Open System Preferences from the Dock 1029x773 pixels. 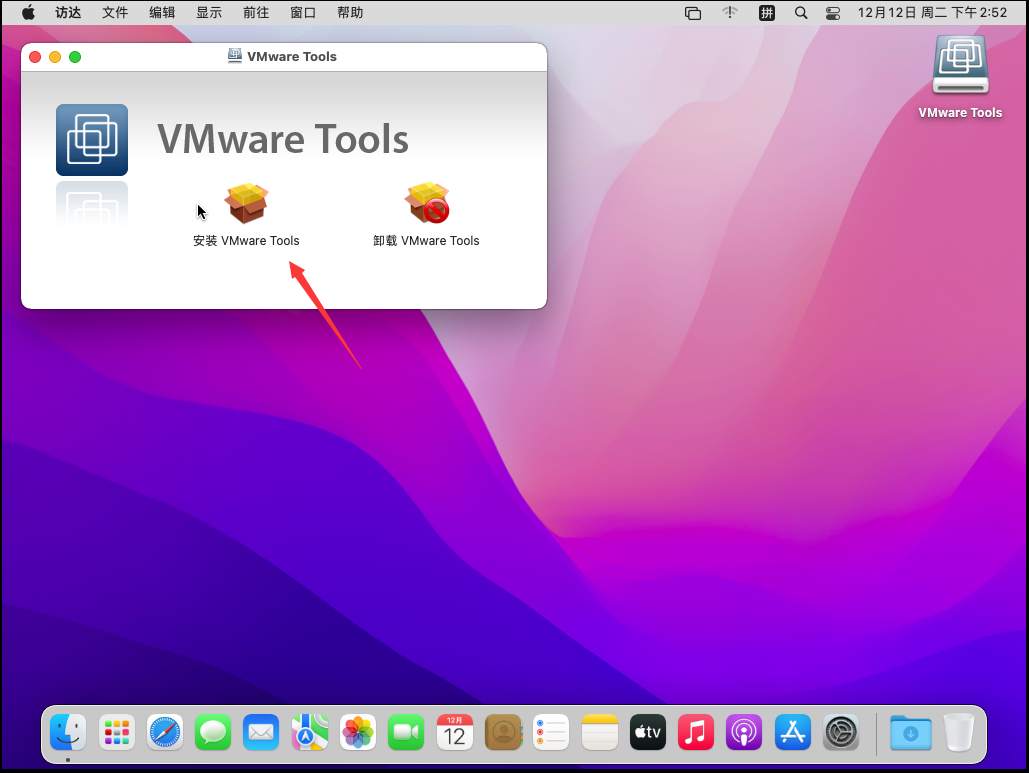click(841, 732)
